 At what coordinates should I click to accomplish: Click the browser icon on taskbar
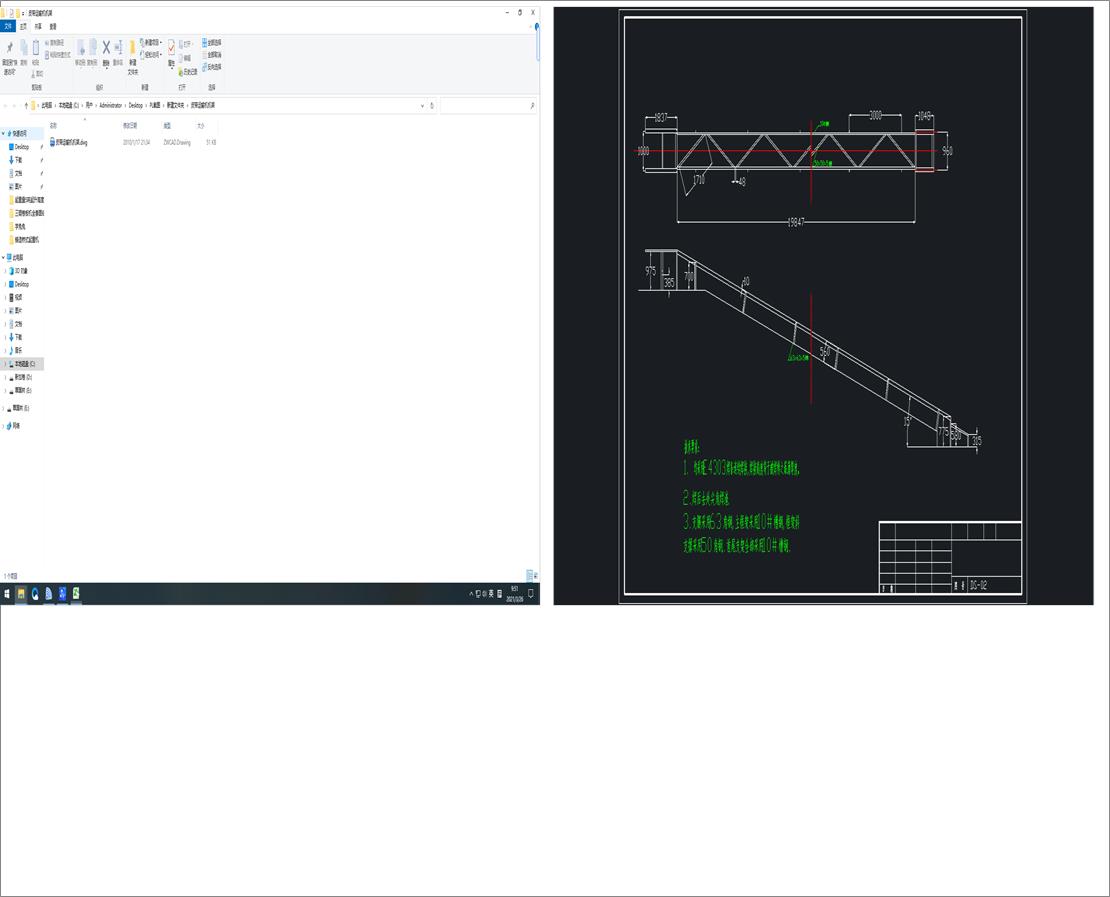(35, 594)
